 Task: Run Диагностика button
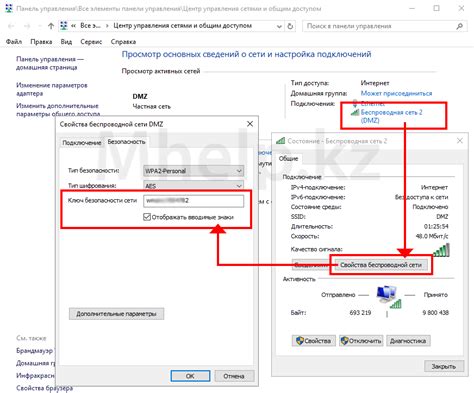(x=408, y=341)
